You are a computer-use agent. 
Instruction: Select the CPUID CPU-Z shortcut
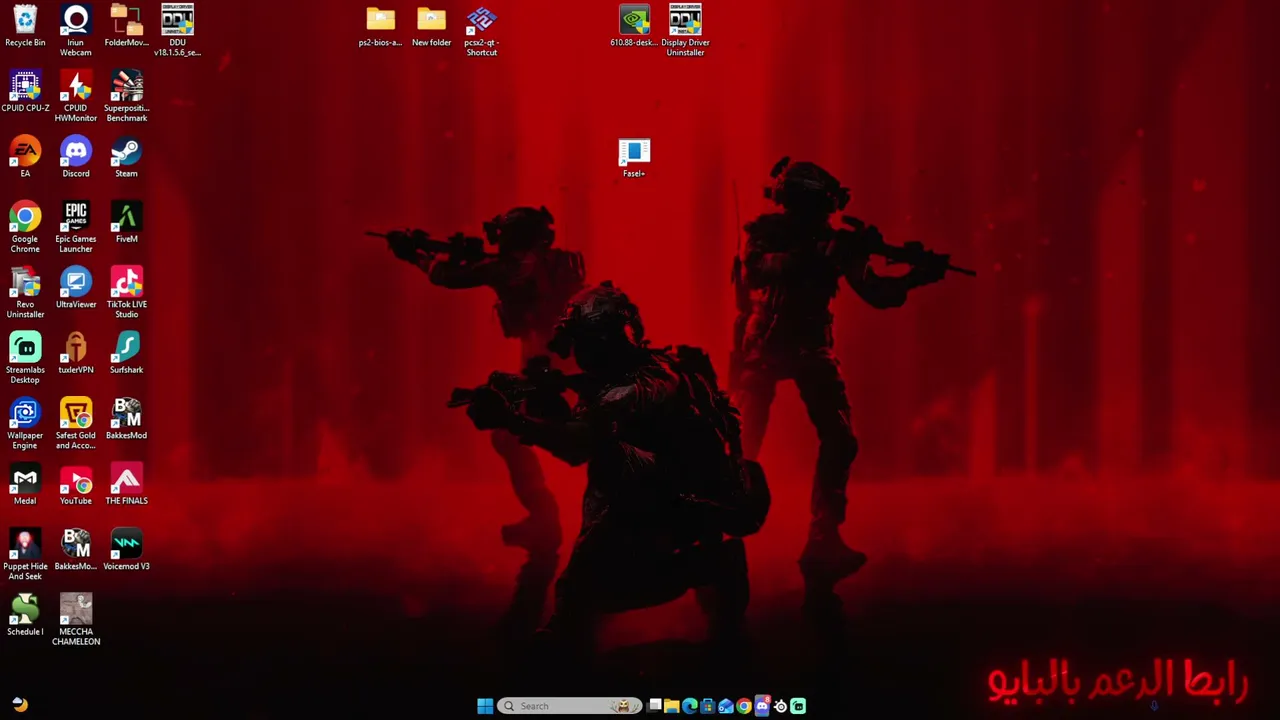tap(25, 92)
